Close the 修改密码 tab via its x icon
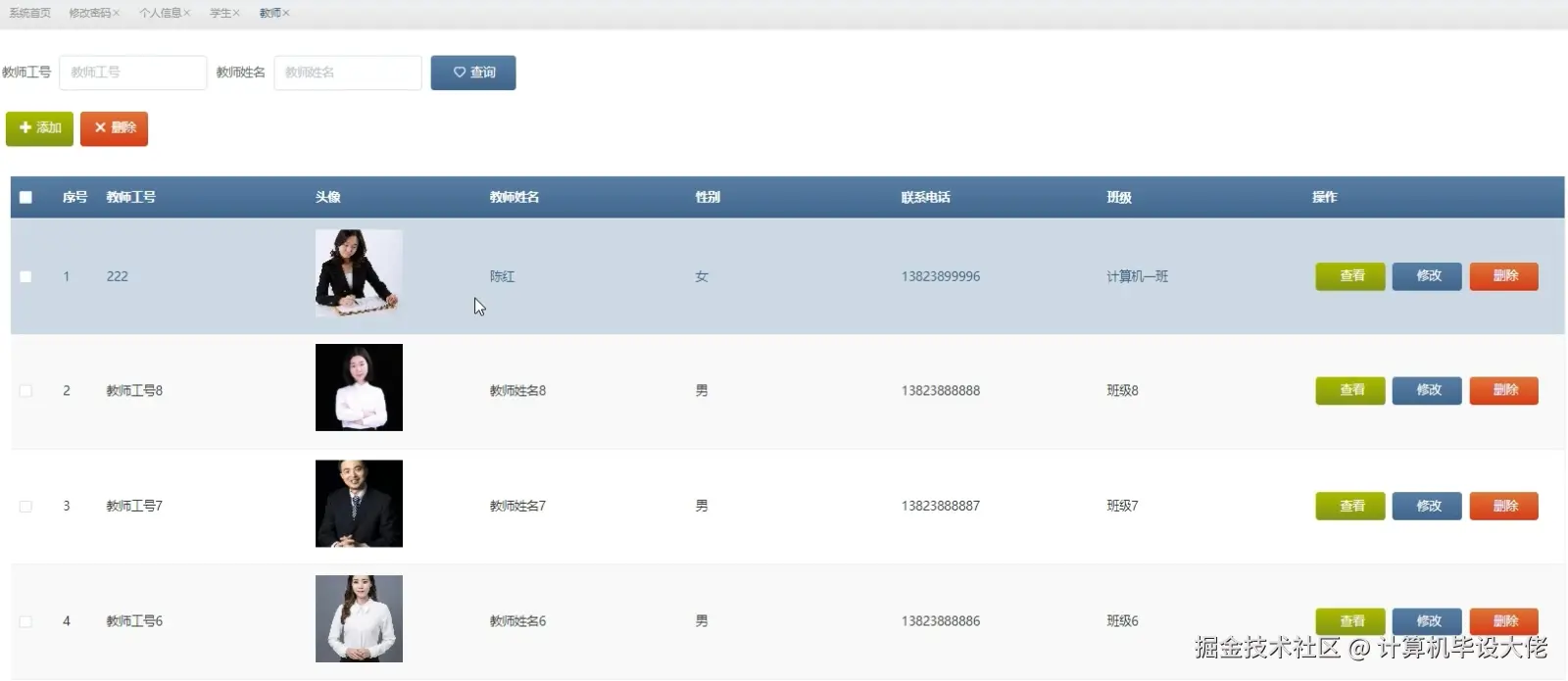Screen dimensions: 1568x681 116,13
